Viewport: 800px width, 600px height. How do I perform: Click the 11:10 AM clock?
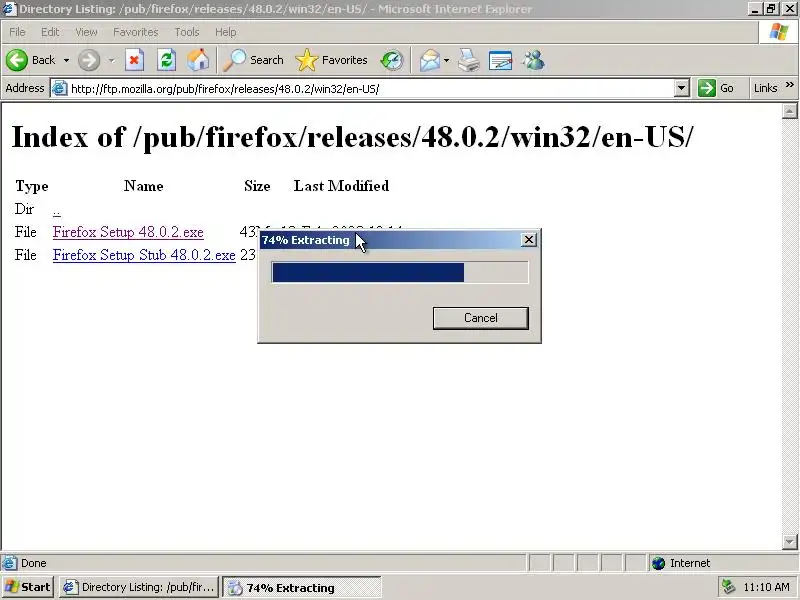pyautogui.click(x=766, y=587)
